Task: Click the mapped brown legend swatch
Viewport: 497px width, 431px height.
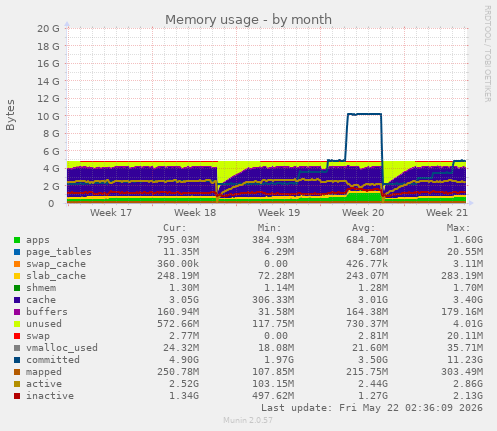Action: [x=17, y=372]
